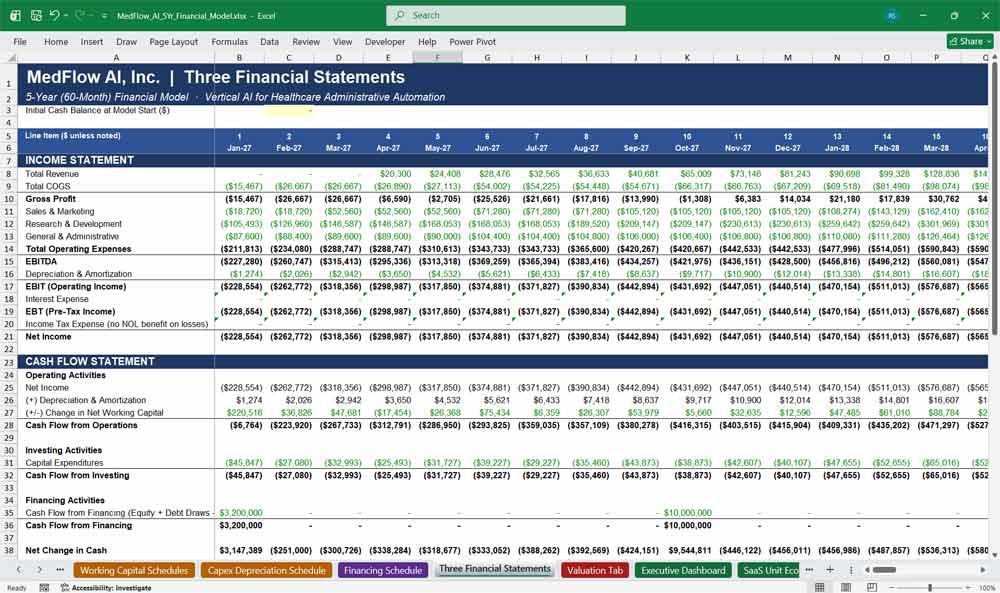Open the Page Layout tab
This screenshot has height=593, width=1000.
coord(173,41)
